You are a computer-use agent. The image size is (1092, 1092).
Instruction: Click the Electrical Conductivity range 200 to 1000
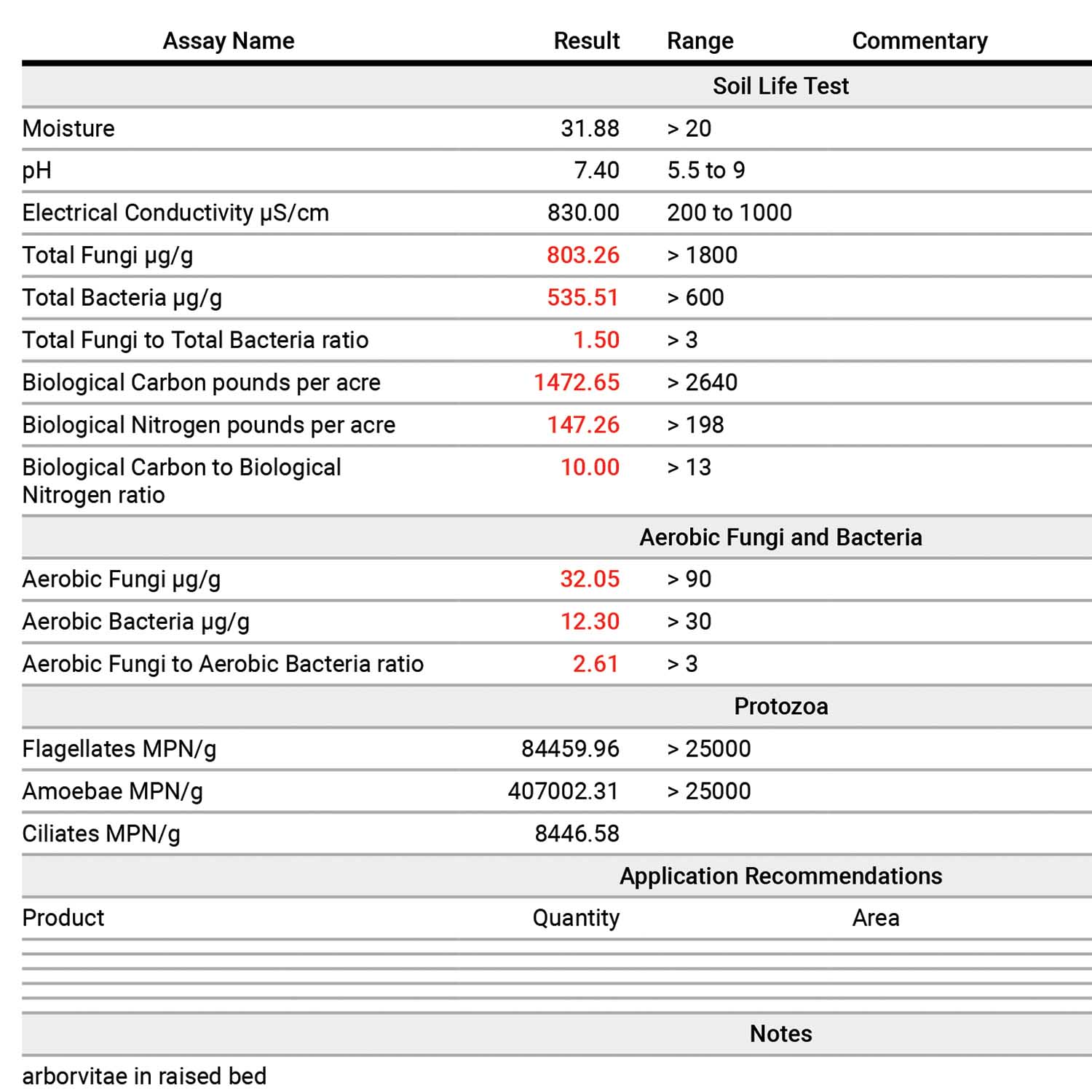click(729, 213)
